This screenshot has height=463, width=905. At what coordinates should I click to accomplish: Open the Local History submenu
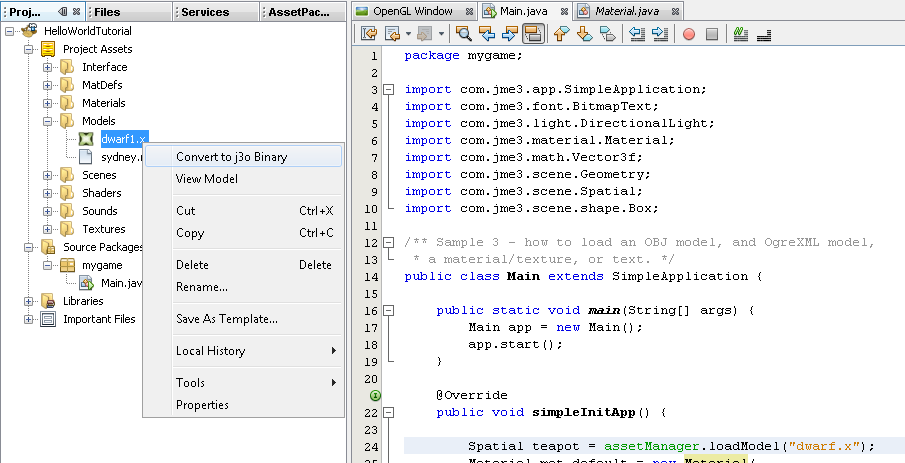pos(244,350)
